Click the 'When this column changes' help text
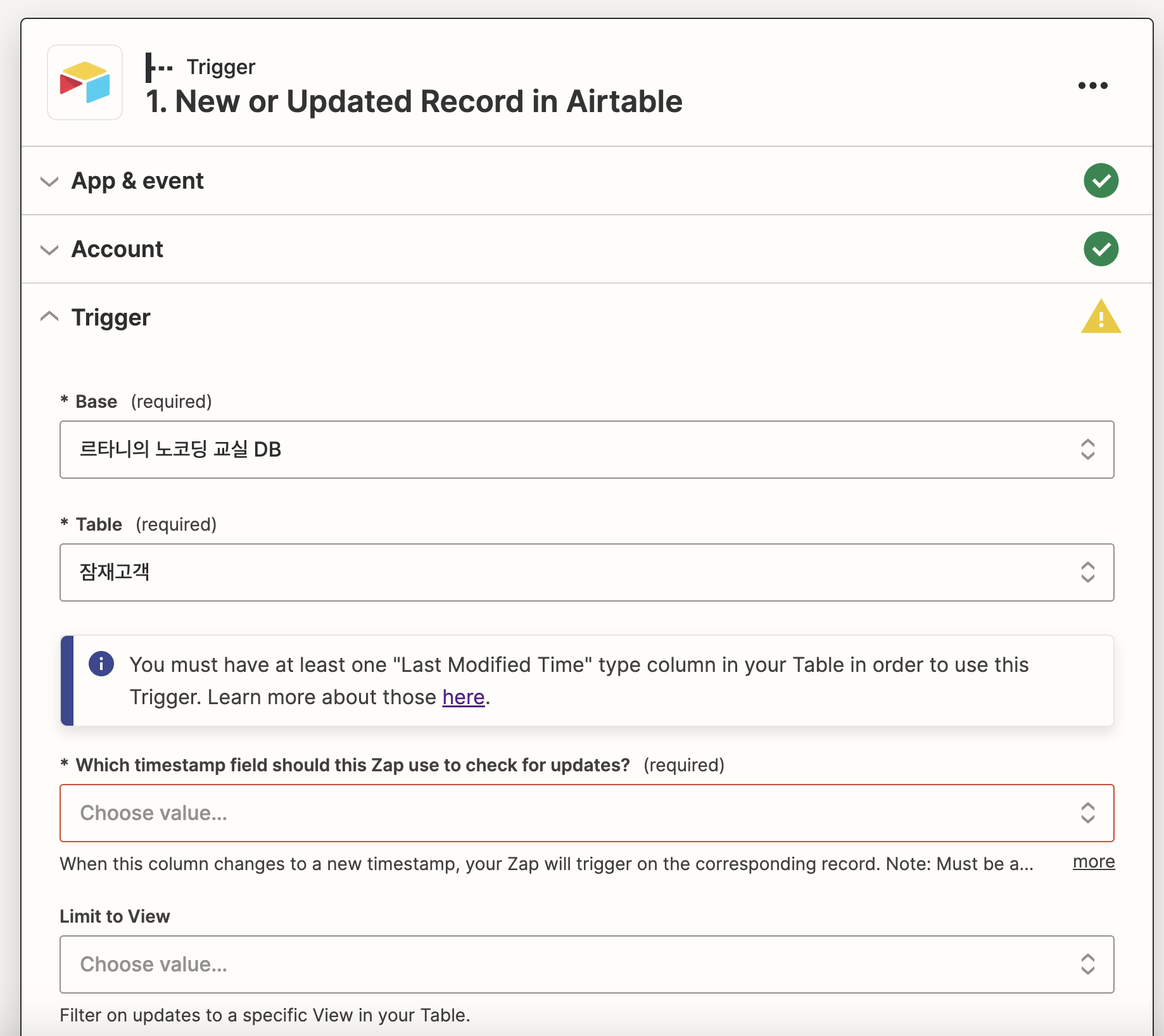 click(x=547, y=864)
